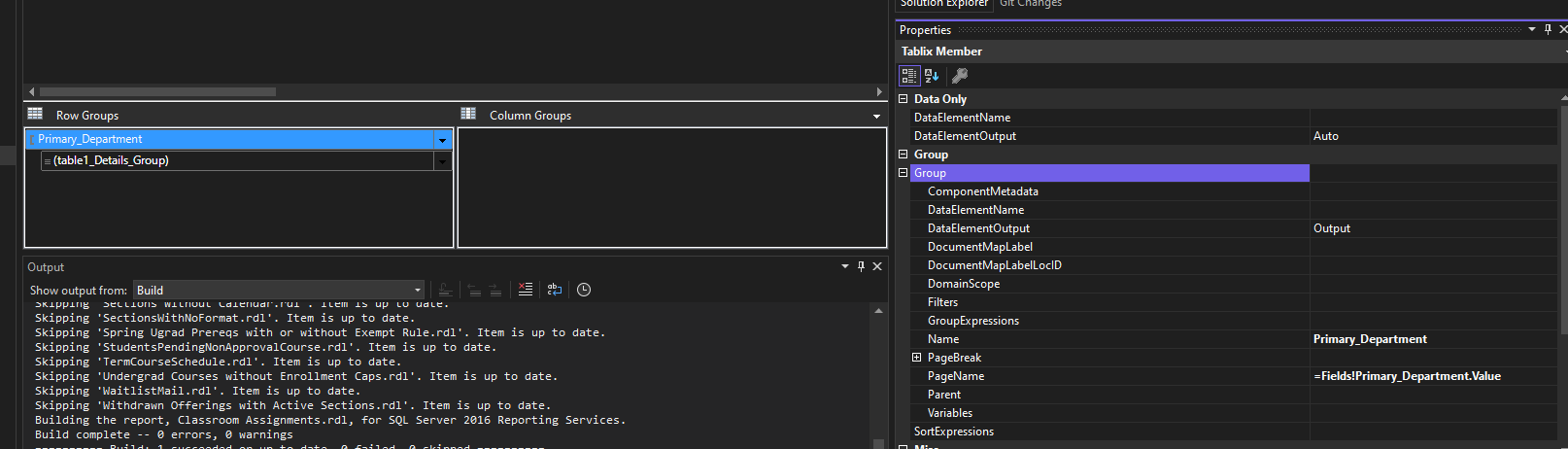Select Primary_Department row group
This screenshot has height=449, width=1568.
[x=230, y=140]
